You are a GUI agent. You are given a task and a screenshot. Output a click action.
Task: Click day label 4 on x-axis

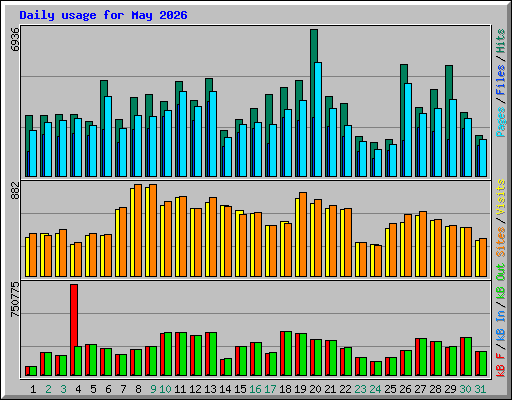[x=78, y=389]
